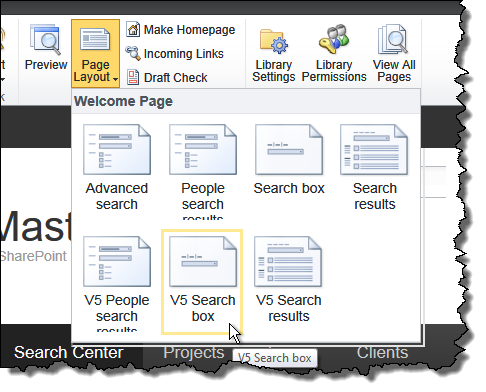Click View All Pages

coord(394,54)
